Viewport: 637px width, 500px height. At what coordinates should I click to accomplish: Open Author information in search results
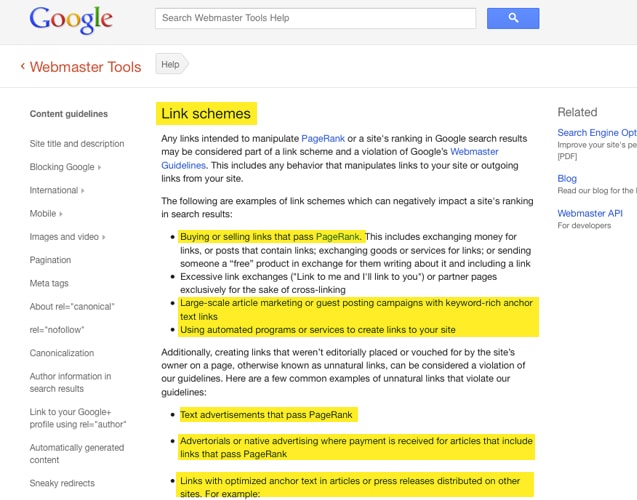pyautogui.click(x=70, y=382)
